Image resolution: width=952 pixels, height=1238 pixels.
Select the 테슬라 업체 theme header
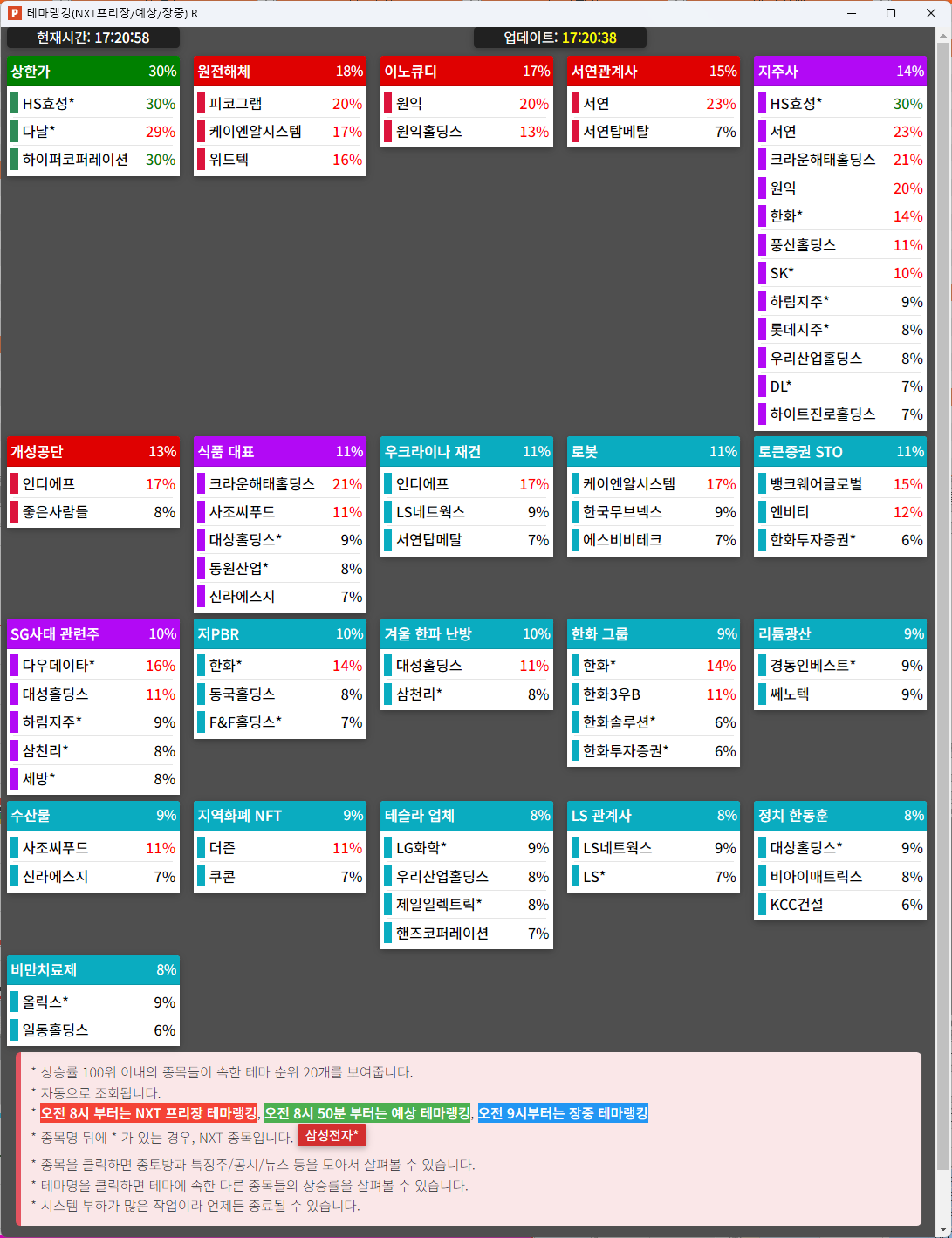point(467,816)
